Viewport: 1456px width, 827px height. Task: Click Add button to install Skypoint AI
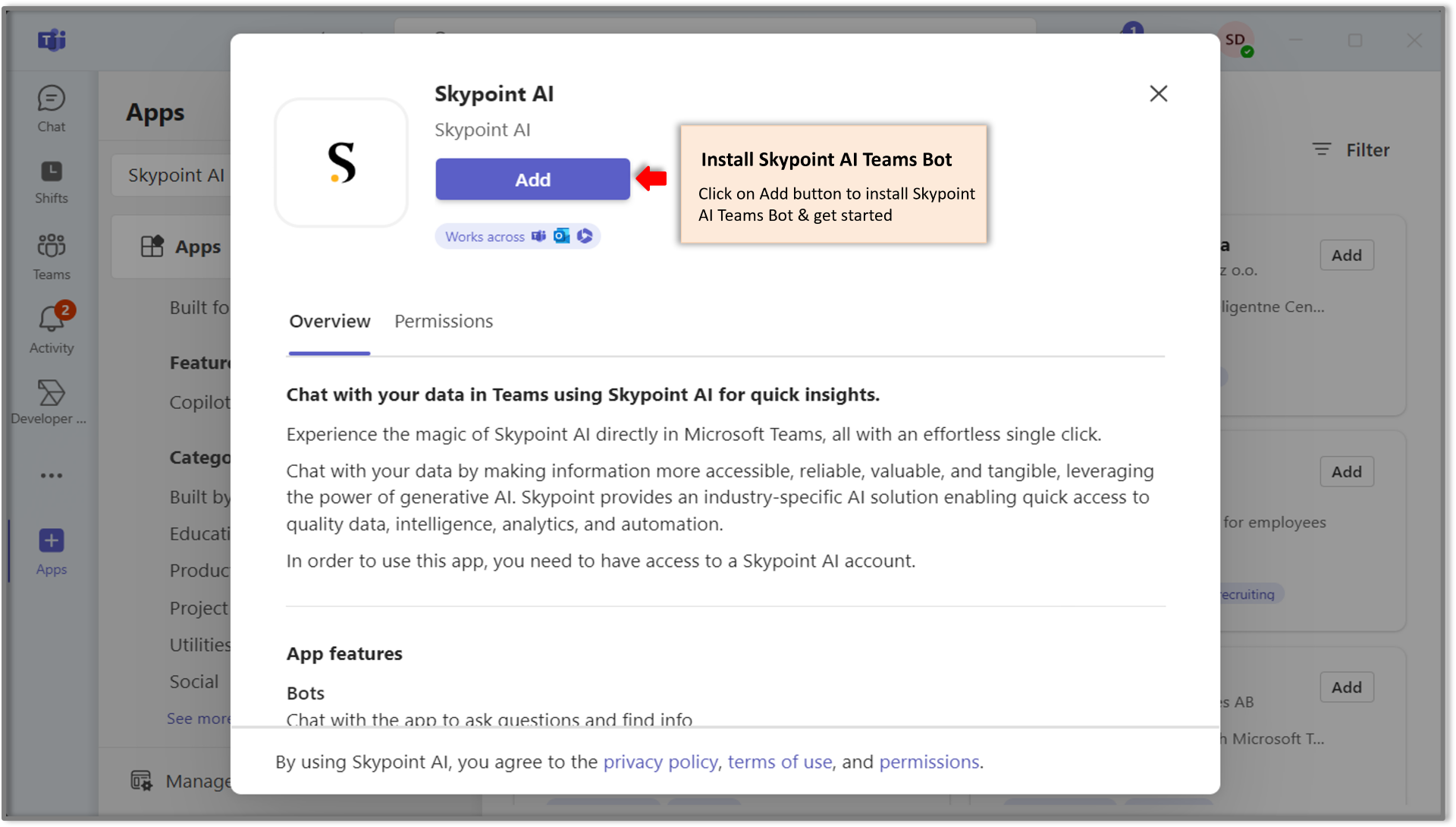pos(532,179)
